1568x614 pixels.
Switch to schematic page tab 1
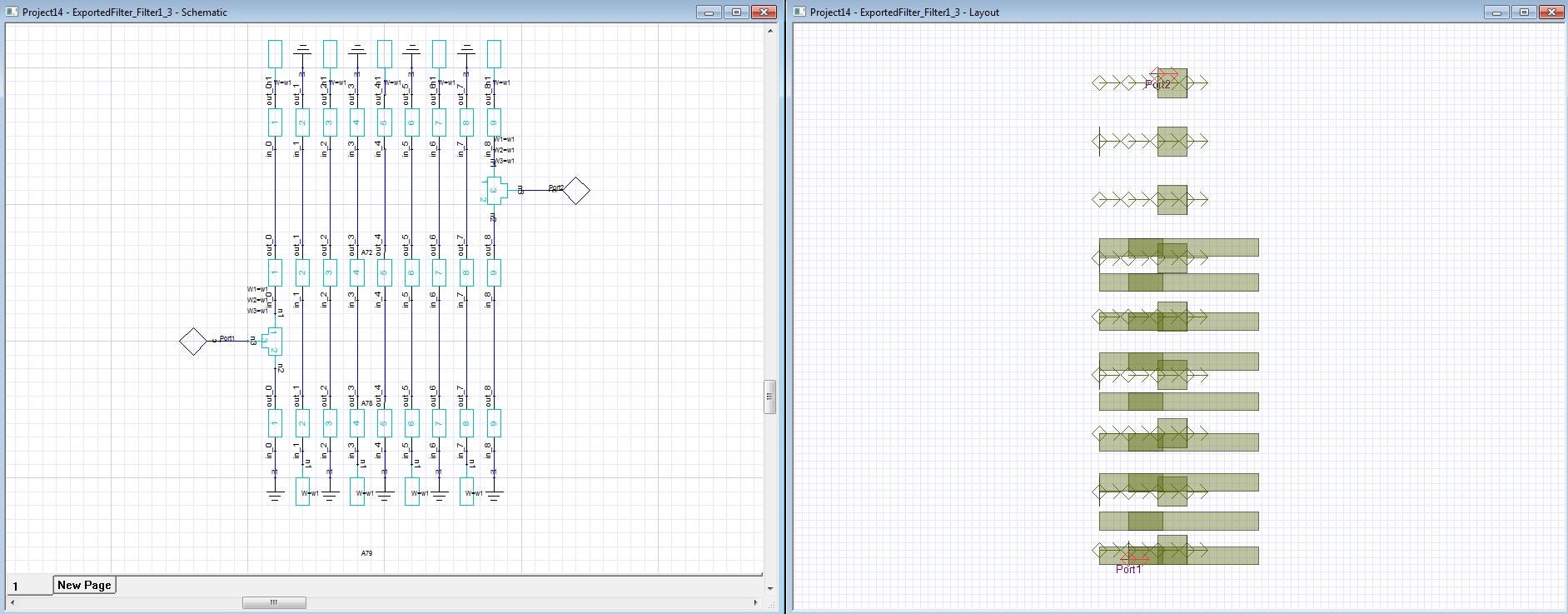[28, 586]
